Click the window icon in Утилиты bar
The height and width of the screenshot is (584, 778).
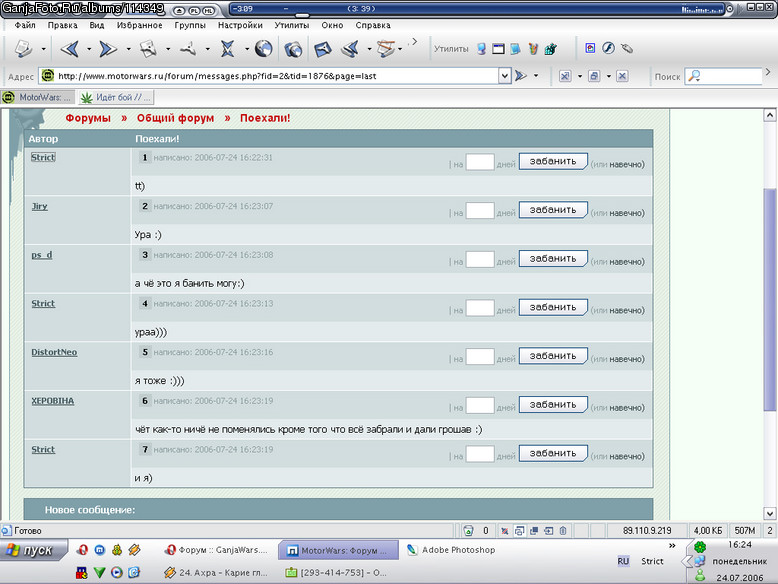pyautogui.click(x=498, y=49)
